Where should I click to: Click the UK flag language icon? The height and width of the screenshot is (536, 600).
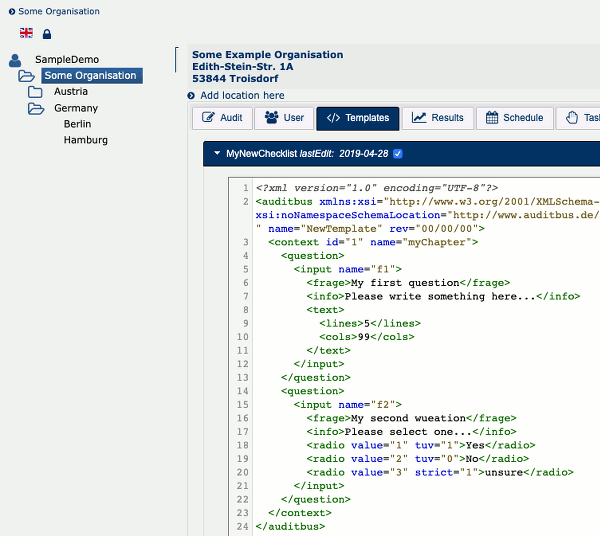[26, 33]
